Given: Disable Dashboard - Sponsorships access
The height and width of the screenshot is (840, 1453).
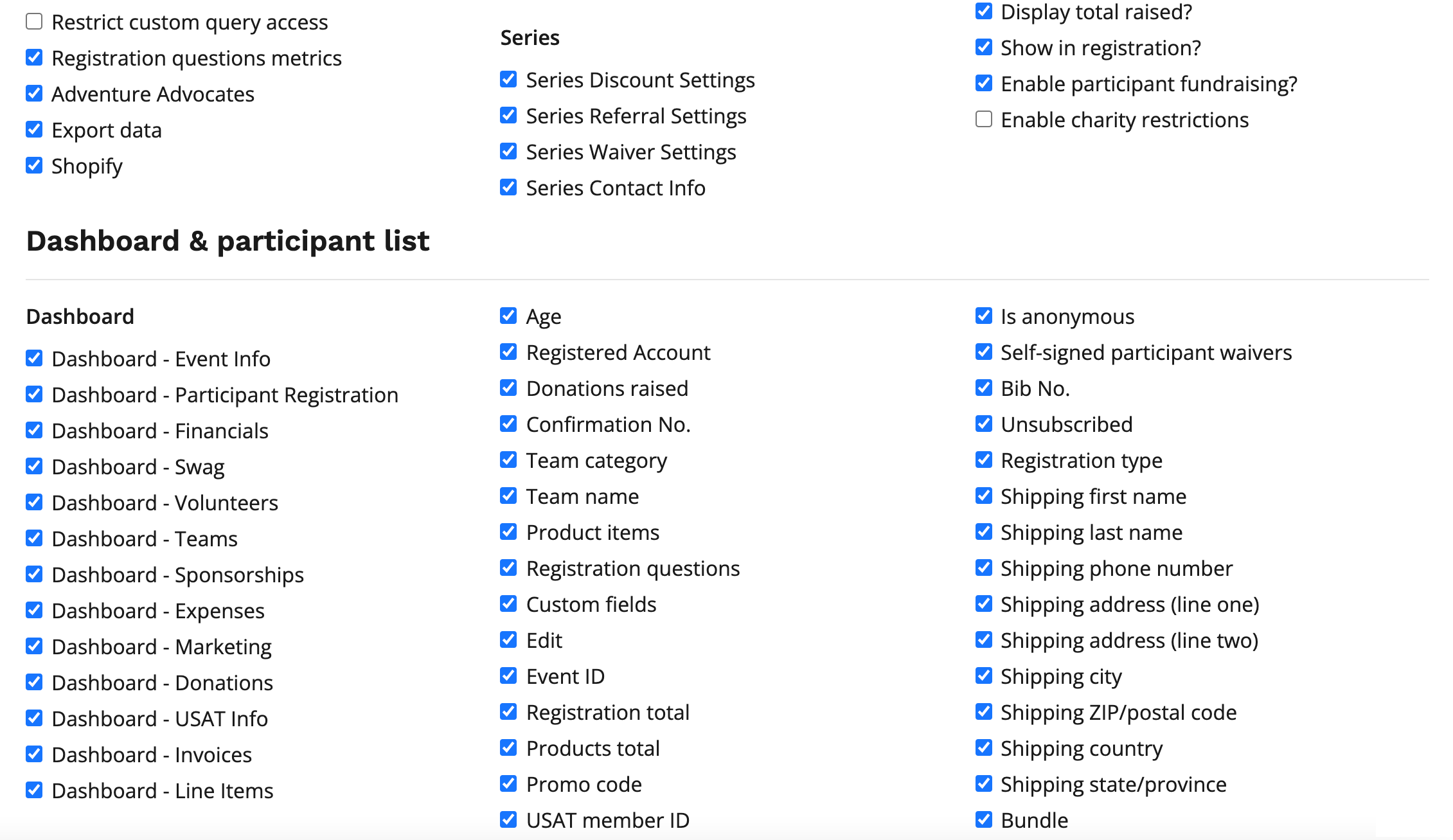Looking at the screenshot, I should pos(34,575).
